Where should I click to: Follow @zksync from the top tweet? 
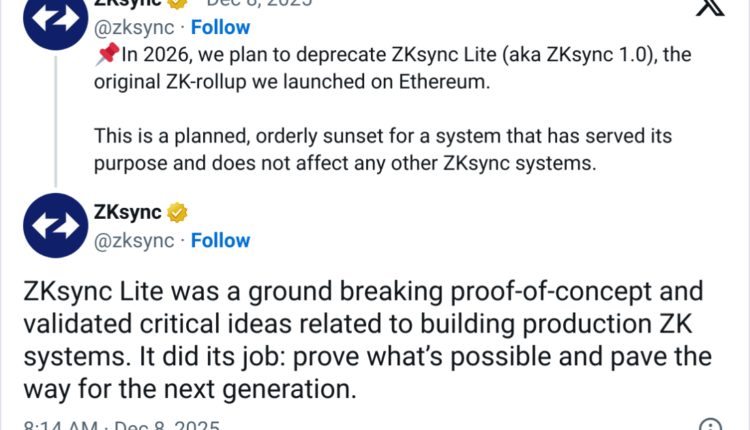(220, 28)
